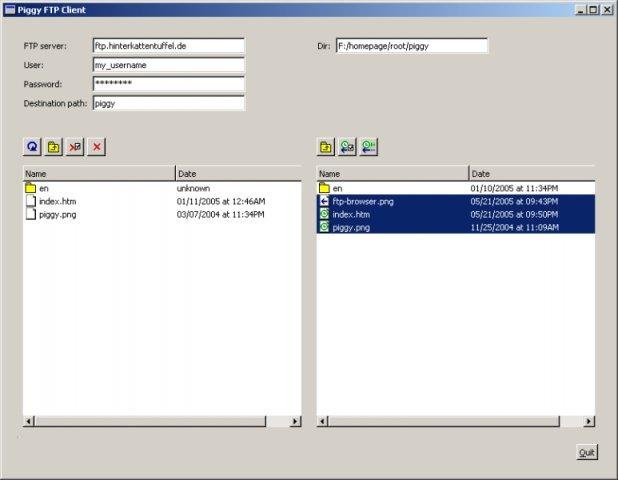618x480 pixels.
Task: Click the Destination path field
Action: pos(169,103)
